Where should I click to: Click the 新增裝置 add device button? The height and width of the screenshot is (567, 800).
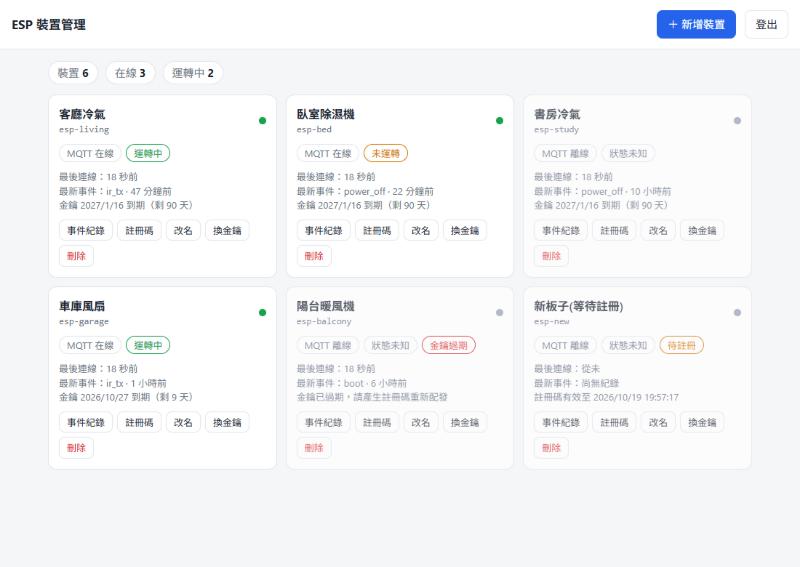click(696, 24)
